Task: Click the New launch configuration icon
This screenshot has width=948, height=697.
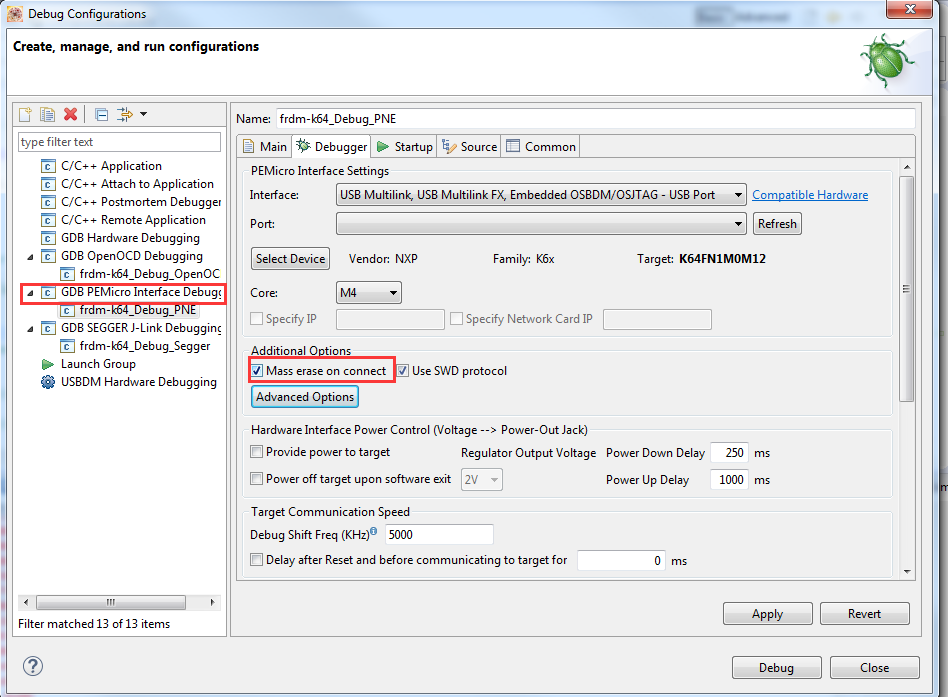Action: click(x=25, y=114)
